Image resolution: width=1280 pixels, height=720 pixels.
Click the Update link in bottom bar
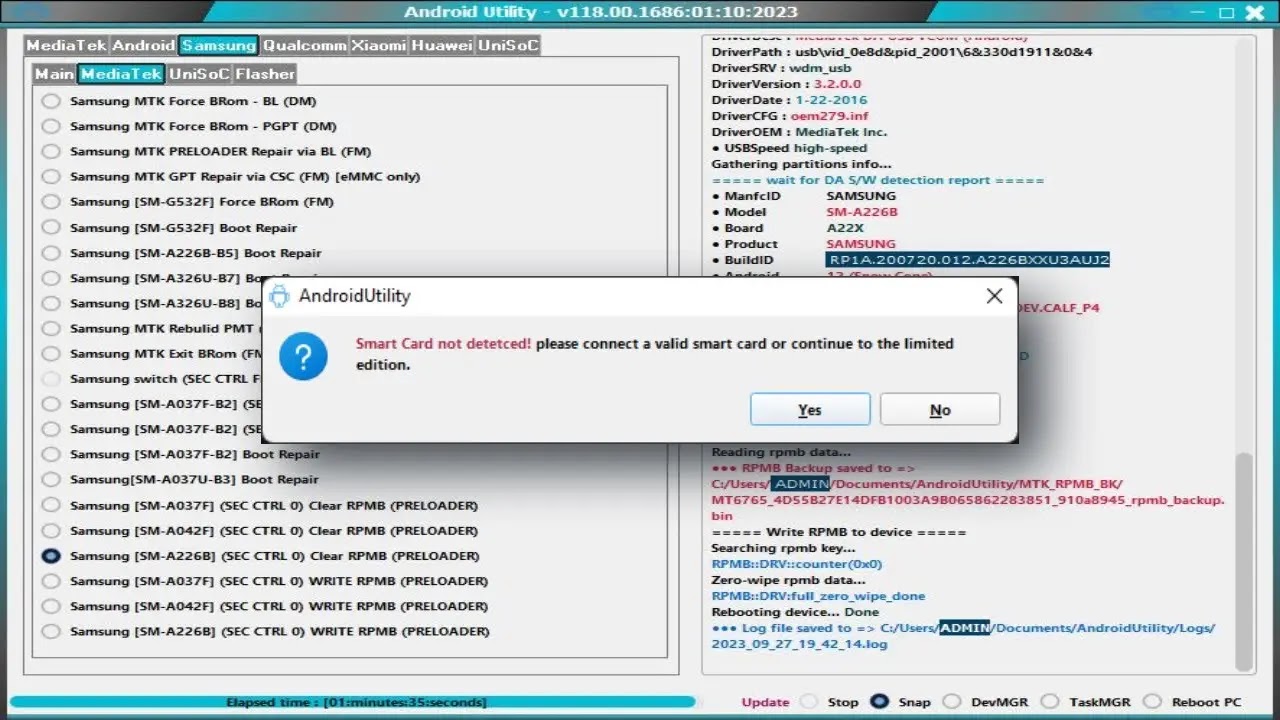point(765,702)
